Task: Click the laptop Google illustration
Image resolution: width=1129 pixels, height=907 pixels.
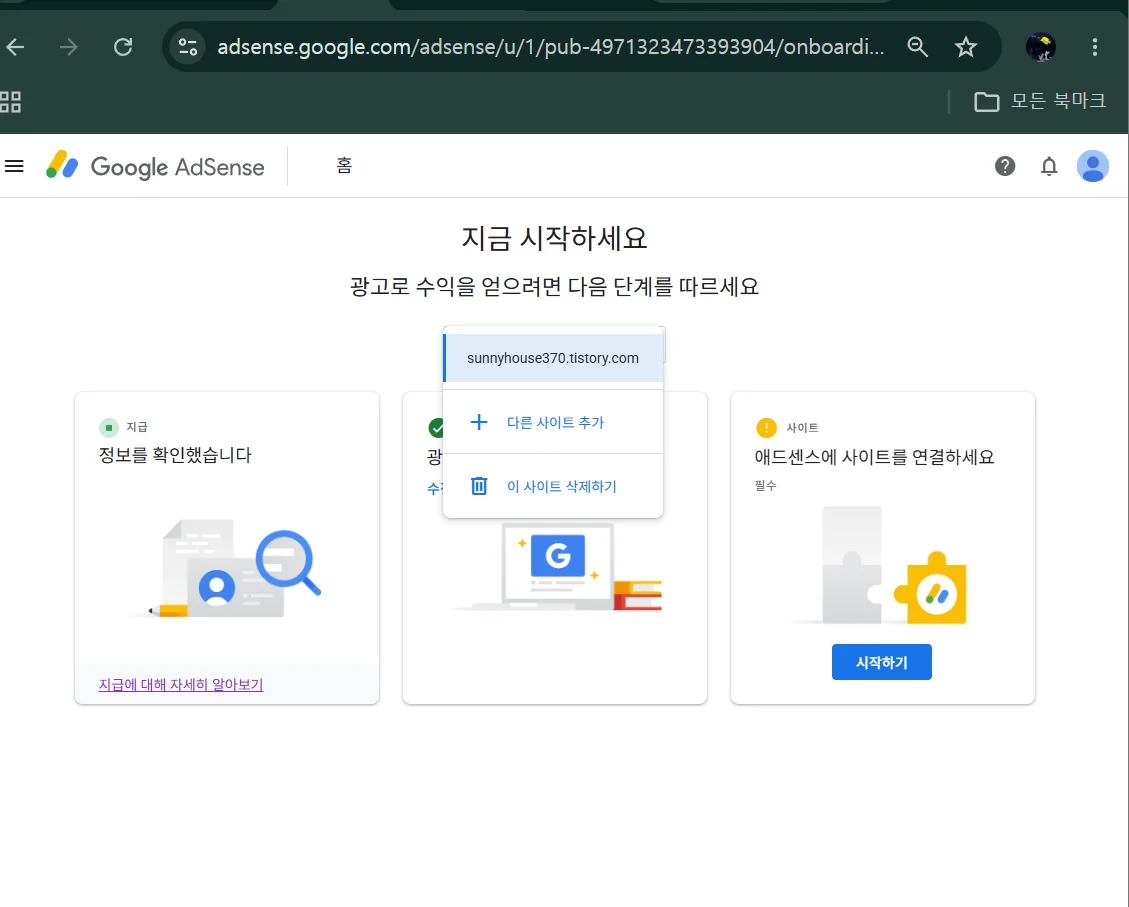Action: (x=558, y=567)
